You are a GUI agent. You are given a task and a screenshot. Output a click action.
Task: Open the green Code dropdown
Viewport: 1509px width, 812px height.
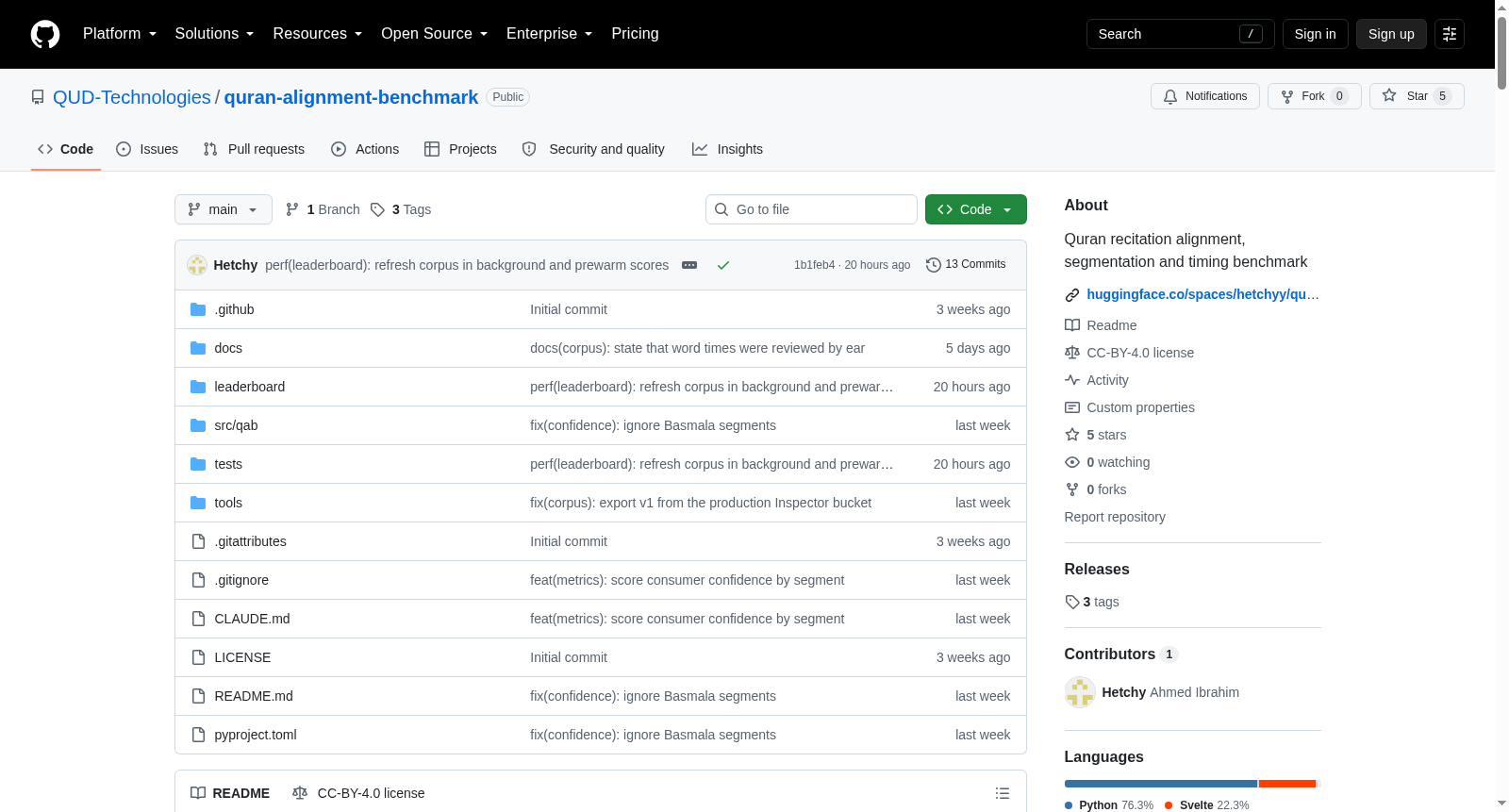(976, 209)
